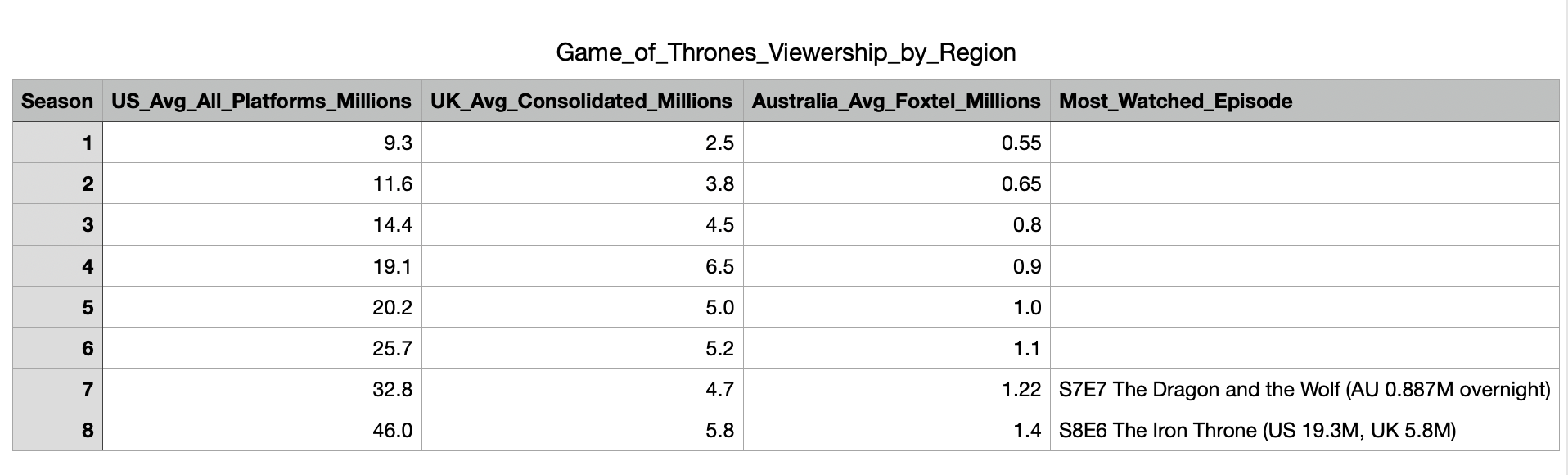Screen dimensions: 1568x475
Task: Click the Game_of_Thrones_Viewership_by_Region table title
Action: pyautogui.click(x=785, y=52)
